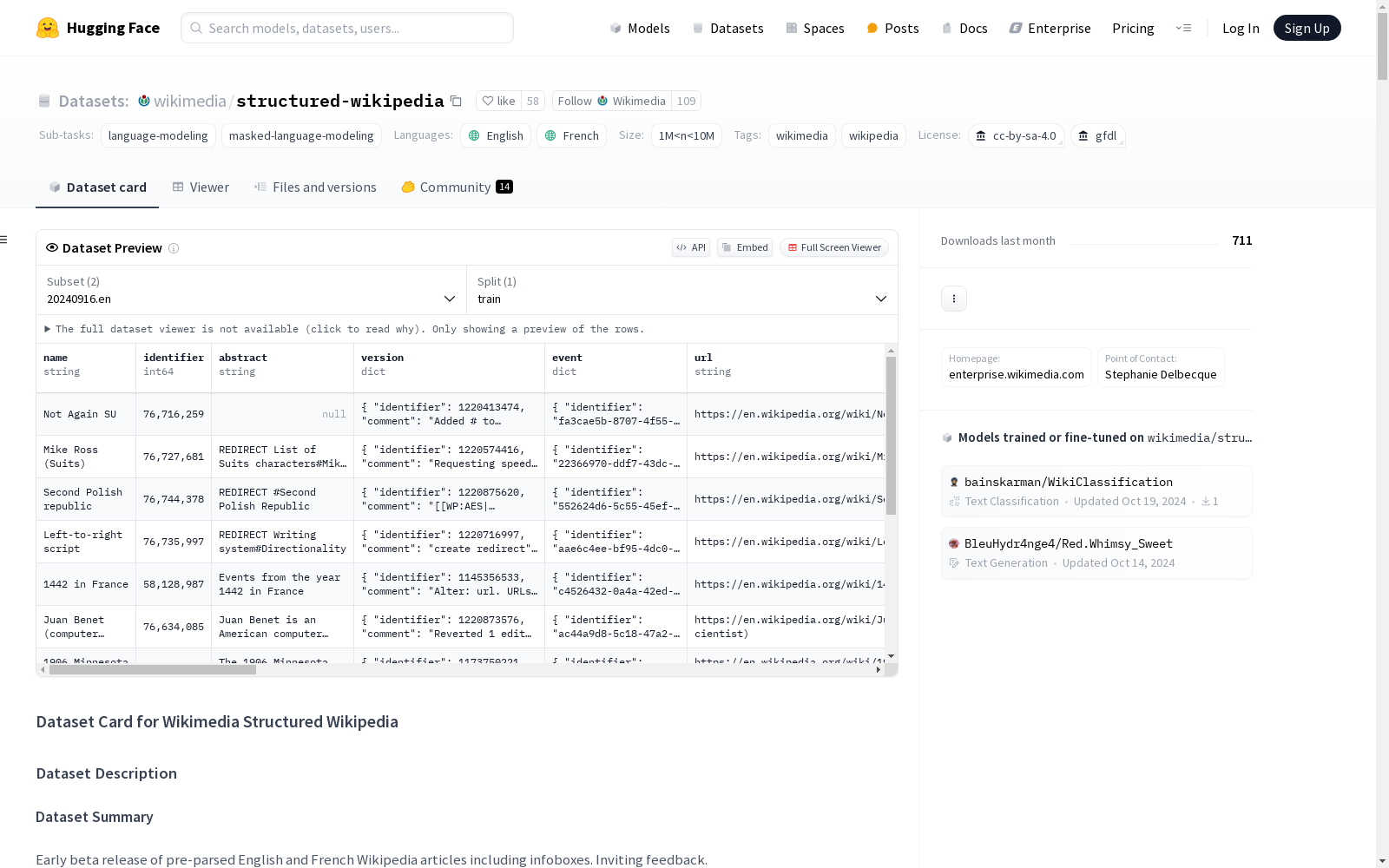The width and height of the screenshot is (1389, 868).
Task: Click the Log In link
Action: pyautogui.click(x=1241, y=28)
